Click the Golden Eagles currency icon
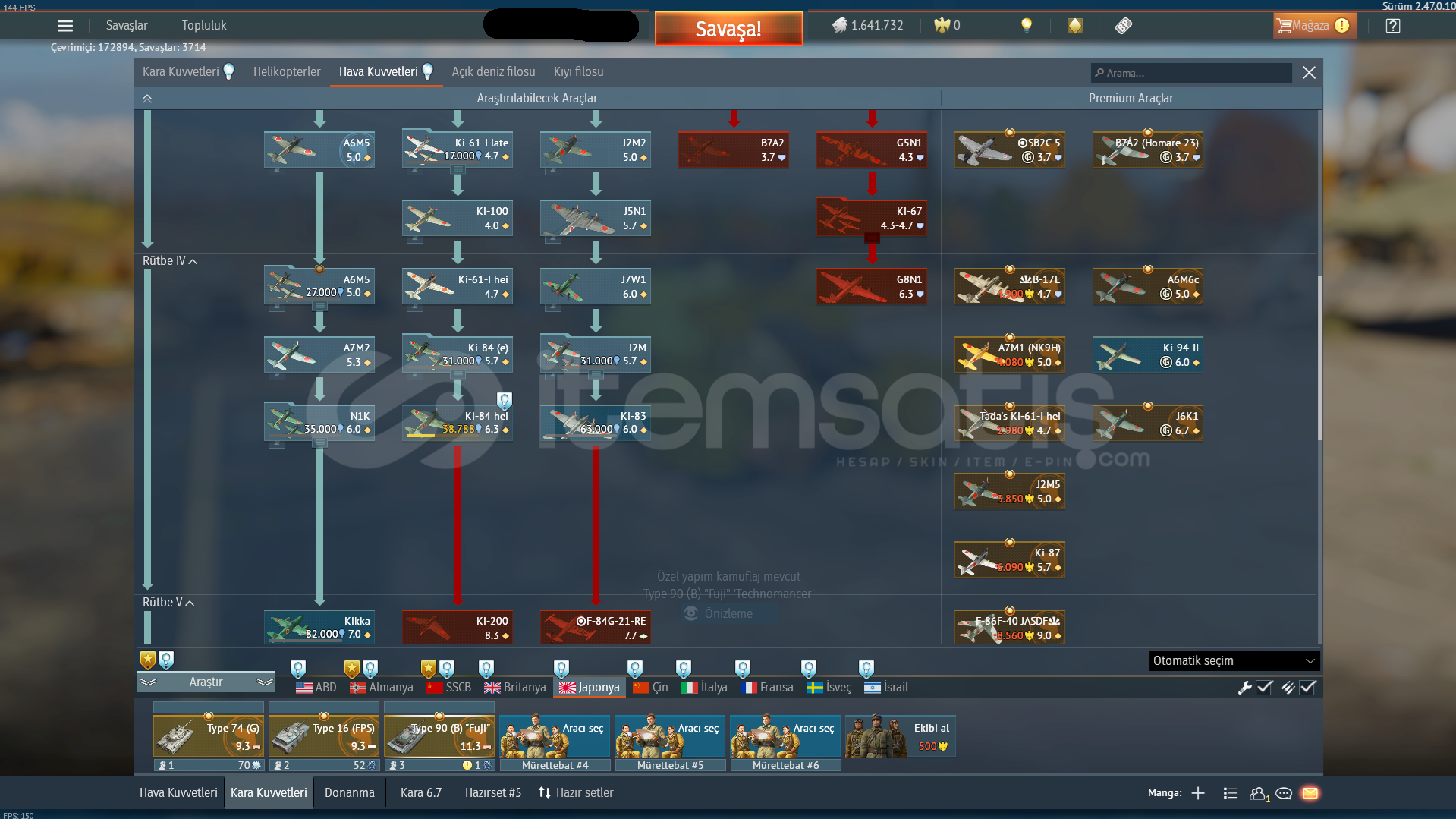Viewport: 1456px width, 819px height. (x=942, y=26)
